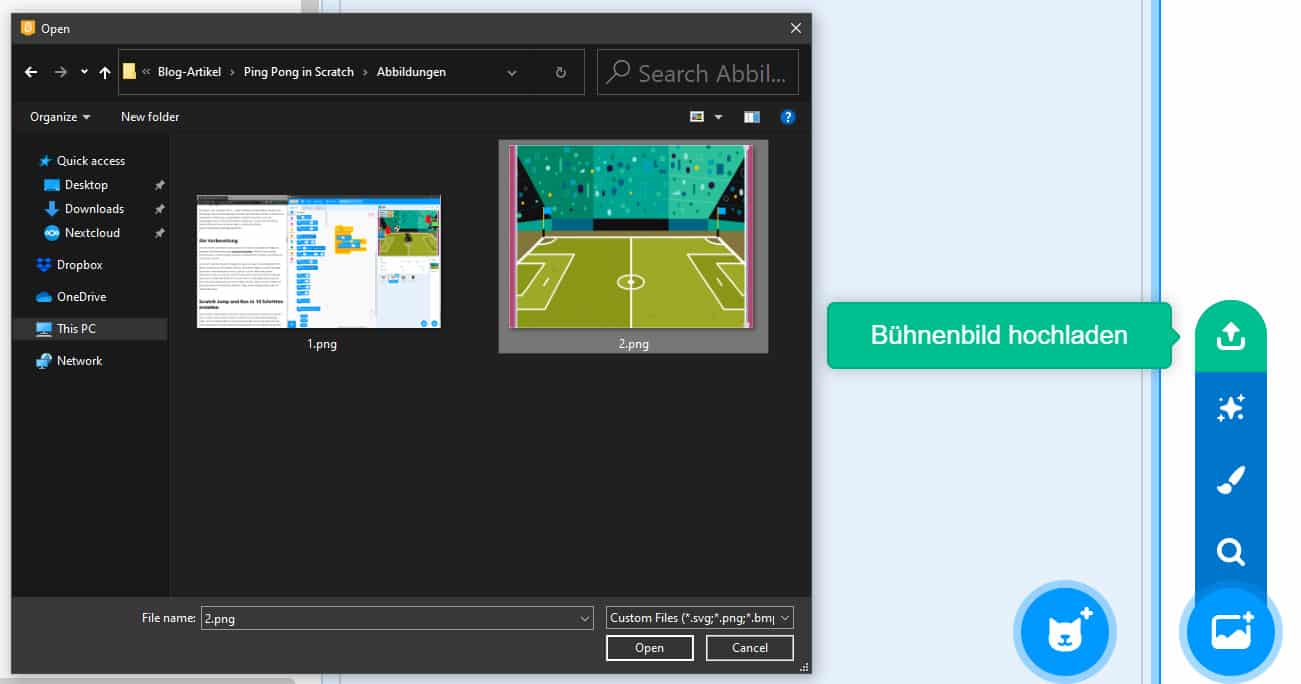Open the Custom Files file type dropdown
1301x684 pixels.
point(697,617)
